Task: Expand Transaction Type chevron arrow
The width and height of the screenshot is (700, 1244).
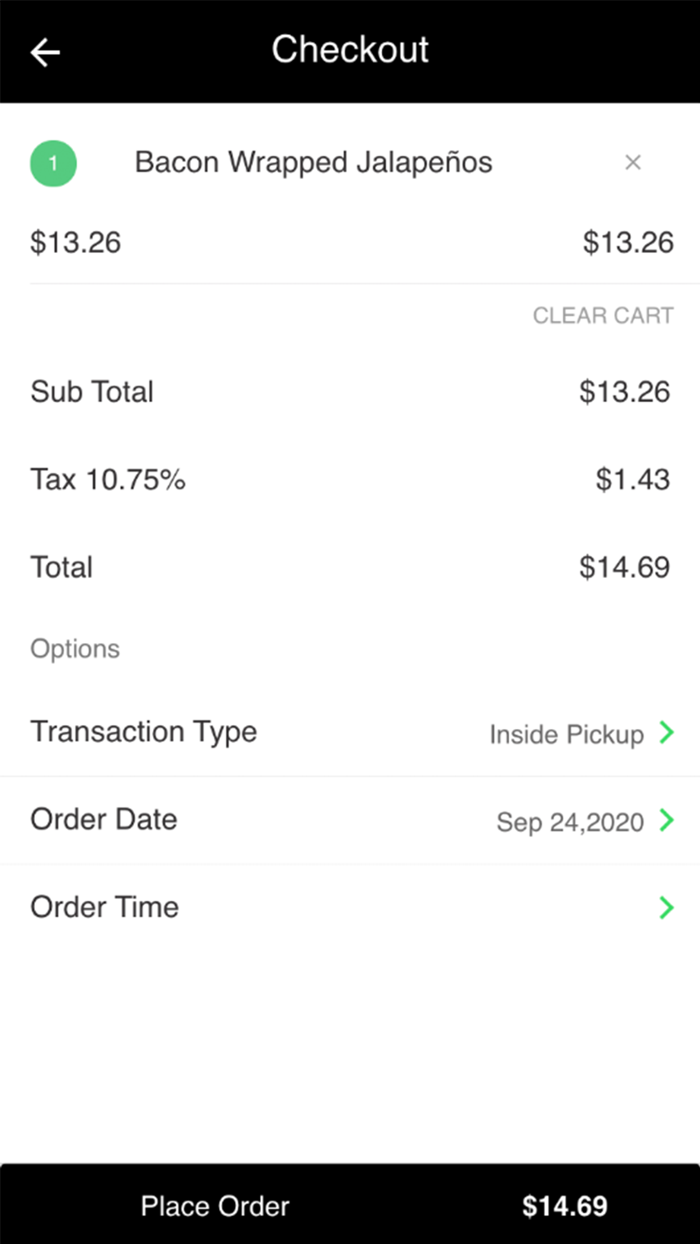Action: click(x=667, y=733)
